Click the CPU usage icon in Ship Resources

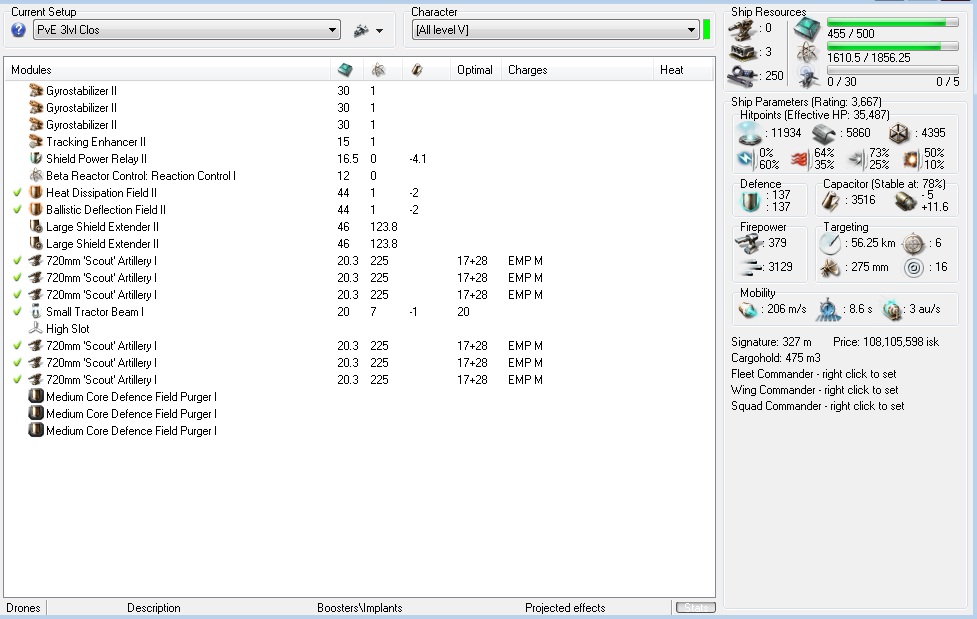807,30
